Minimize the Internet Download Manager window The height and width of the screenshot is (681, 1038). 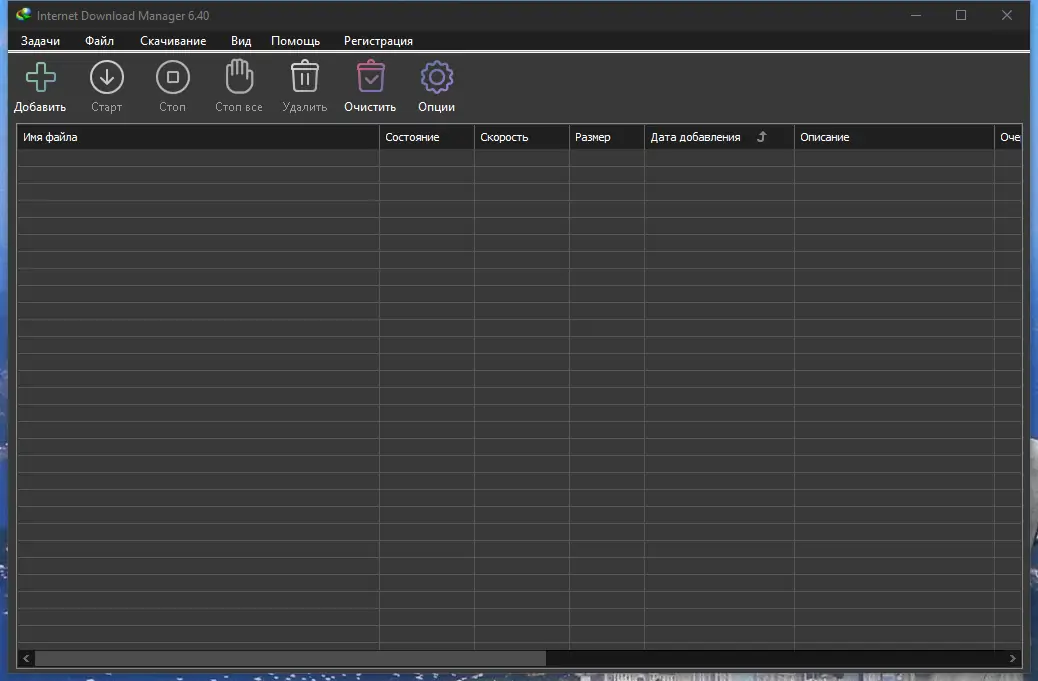point(916,15)
